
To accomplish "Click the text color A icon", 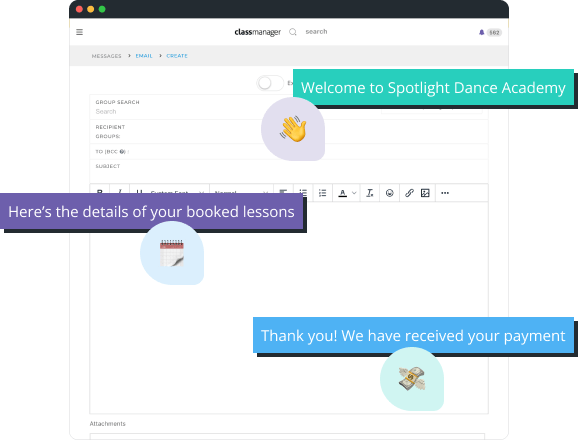I will click(342, 193).
